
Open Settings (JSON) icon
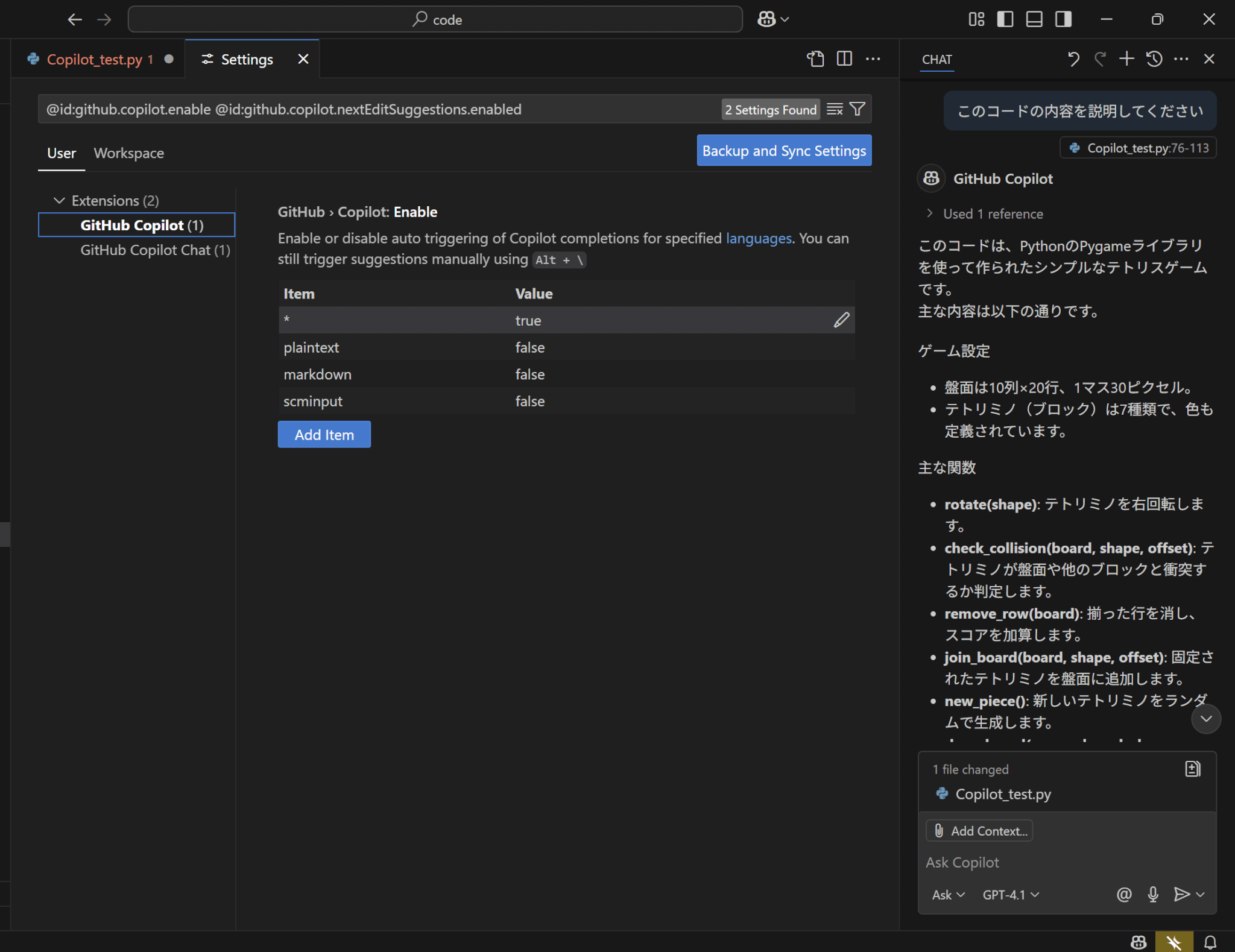815,58
